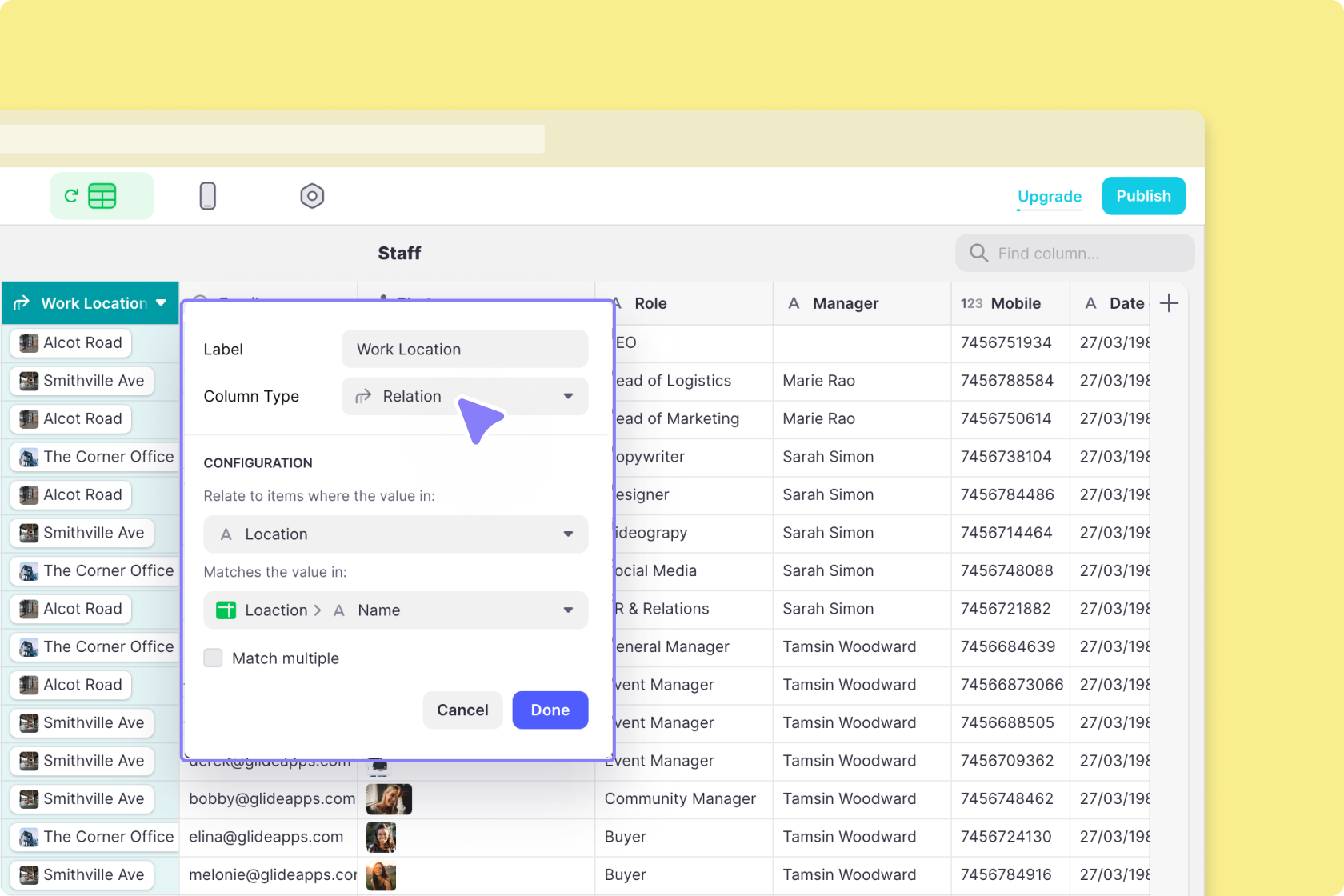The image size is (1344, 896).
Task: Click the Upgrade link
Action: point(1049,197)
